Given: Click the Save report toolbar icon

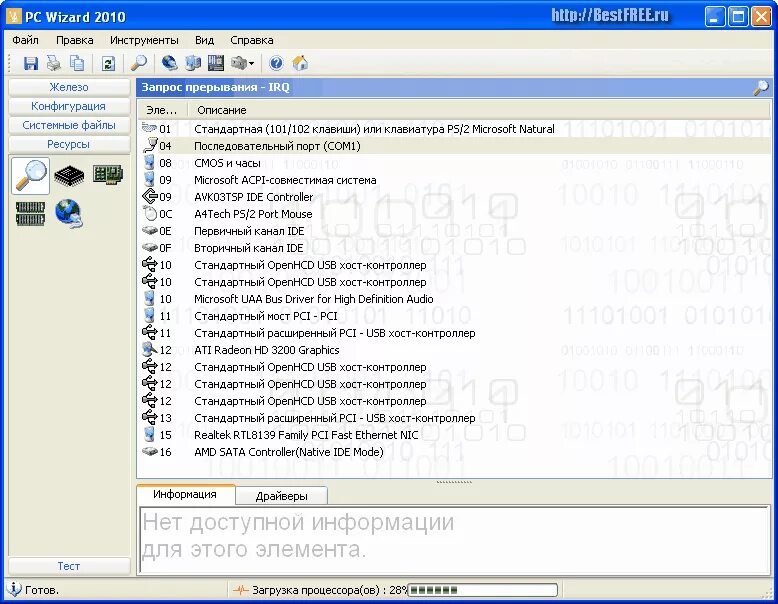Looking at the screenshot, I should tap(31, 63).
